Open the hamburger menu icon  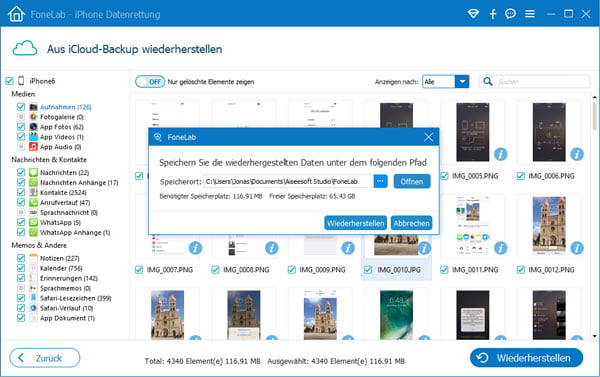(x=530, y=14)
